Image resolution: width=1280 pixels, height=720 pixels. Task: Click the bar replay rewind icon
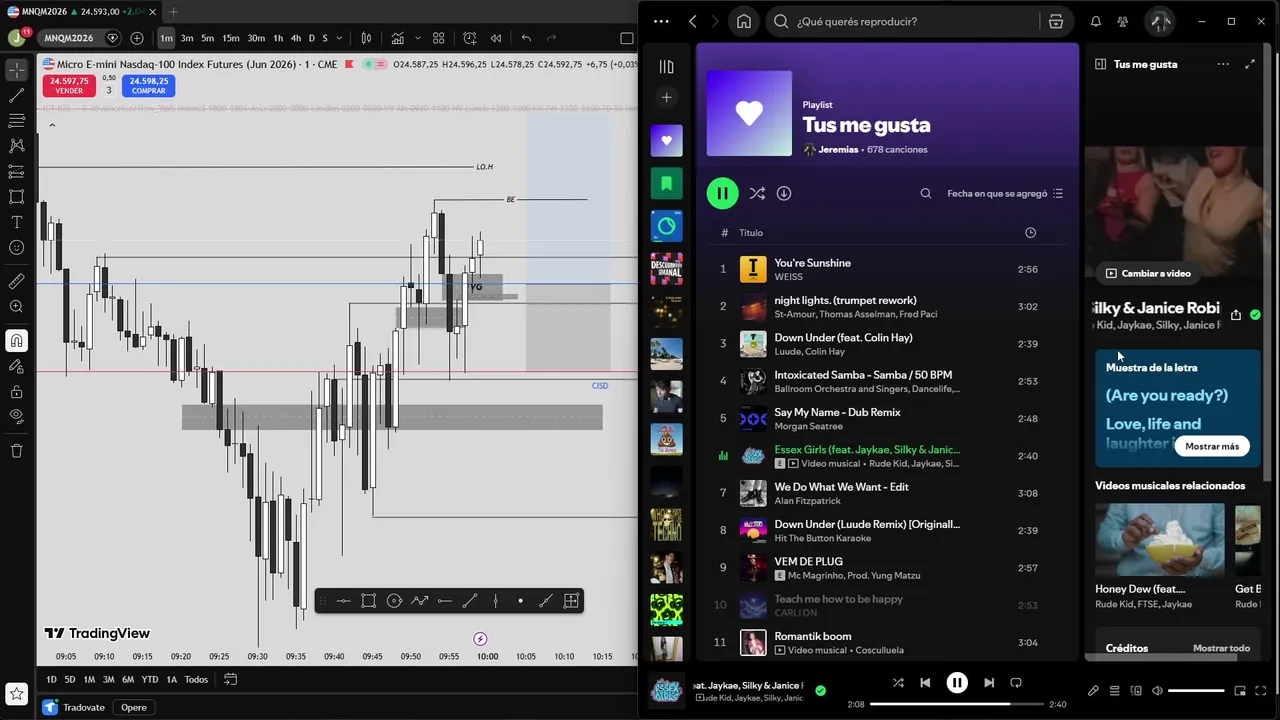(496, 38)
